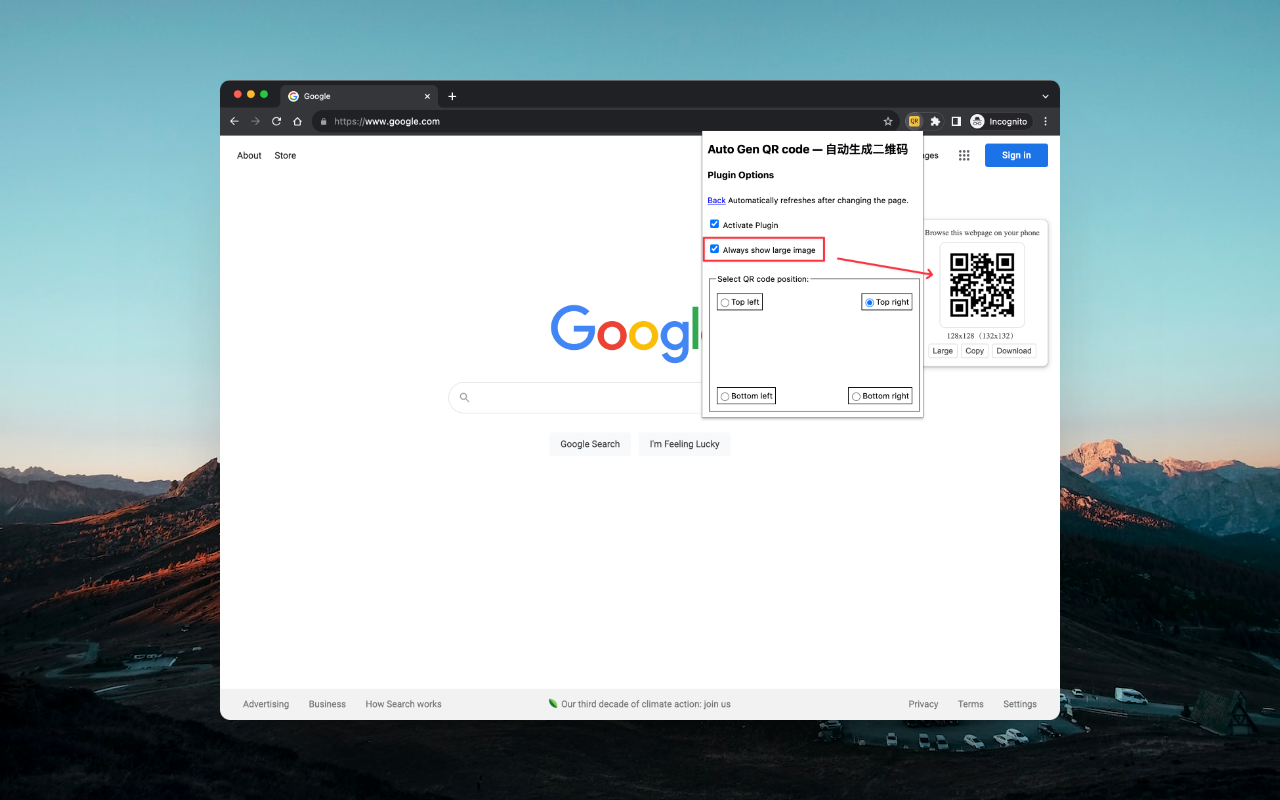This screenshot has width=1280, height=800.
Task: Open the Business footer link
Action: pos(327,704)
